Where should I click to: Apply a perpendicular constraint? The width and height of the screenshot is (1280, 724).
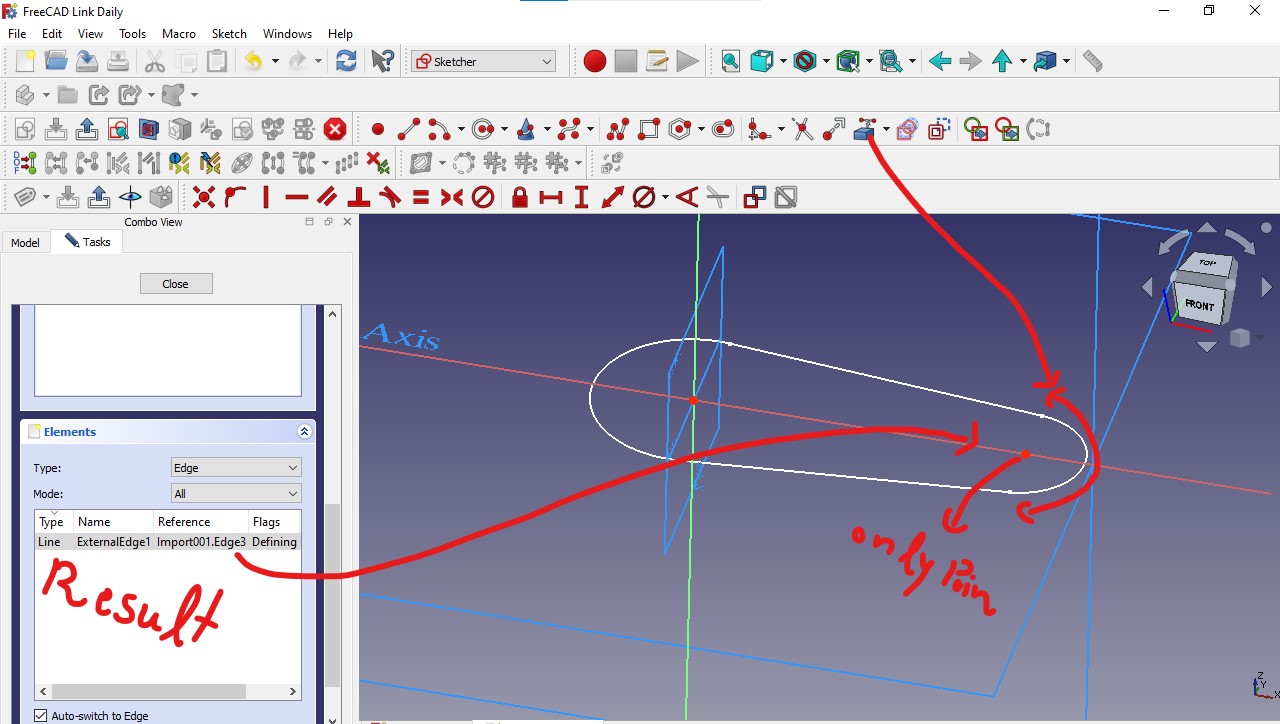tap(357, 197)
